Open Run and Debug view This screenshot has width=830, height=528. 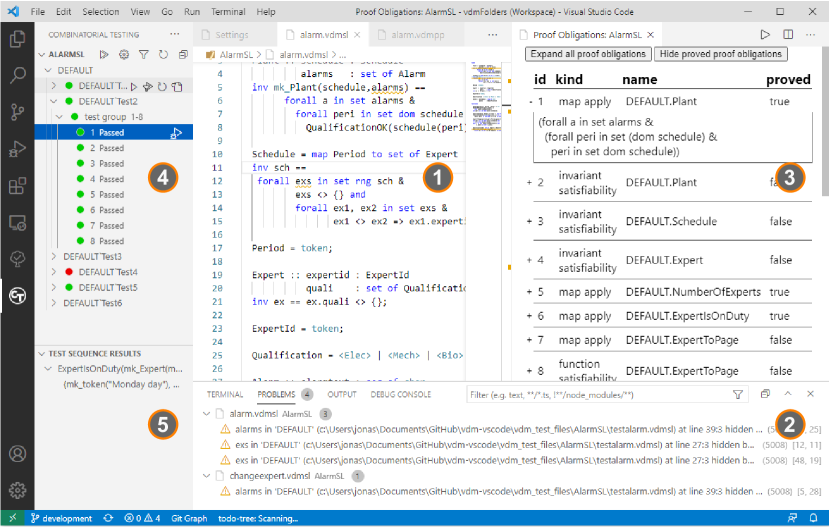[17, 148]
